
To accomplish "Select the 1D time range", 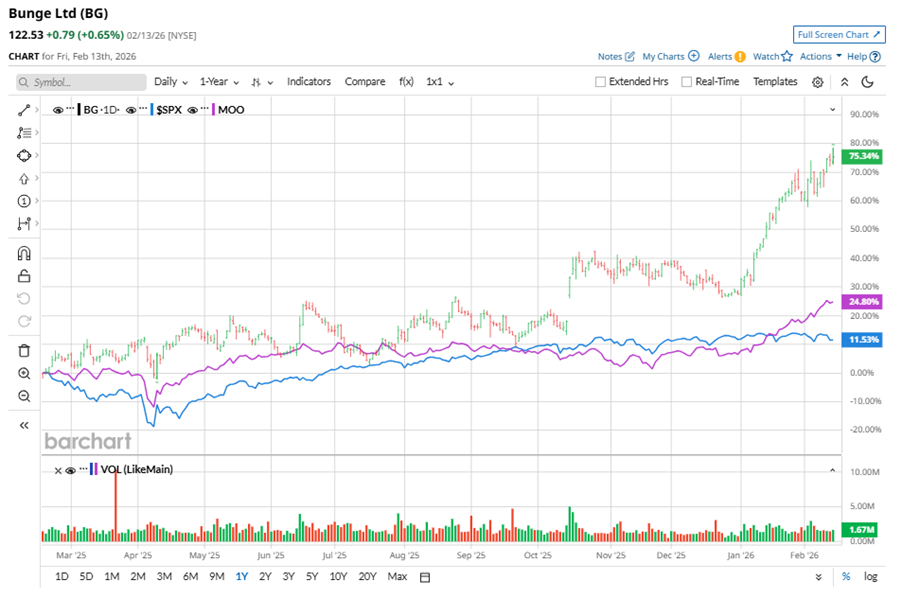I will pyautogui.click(x=62, y=577).
